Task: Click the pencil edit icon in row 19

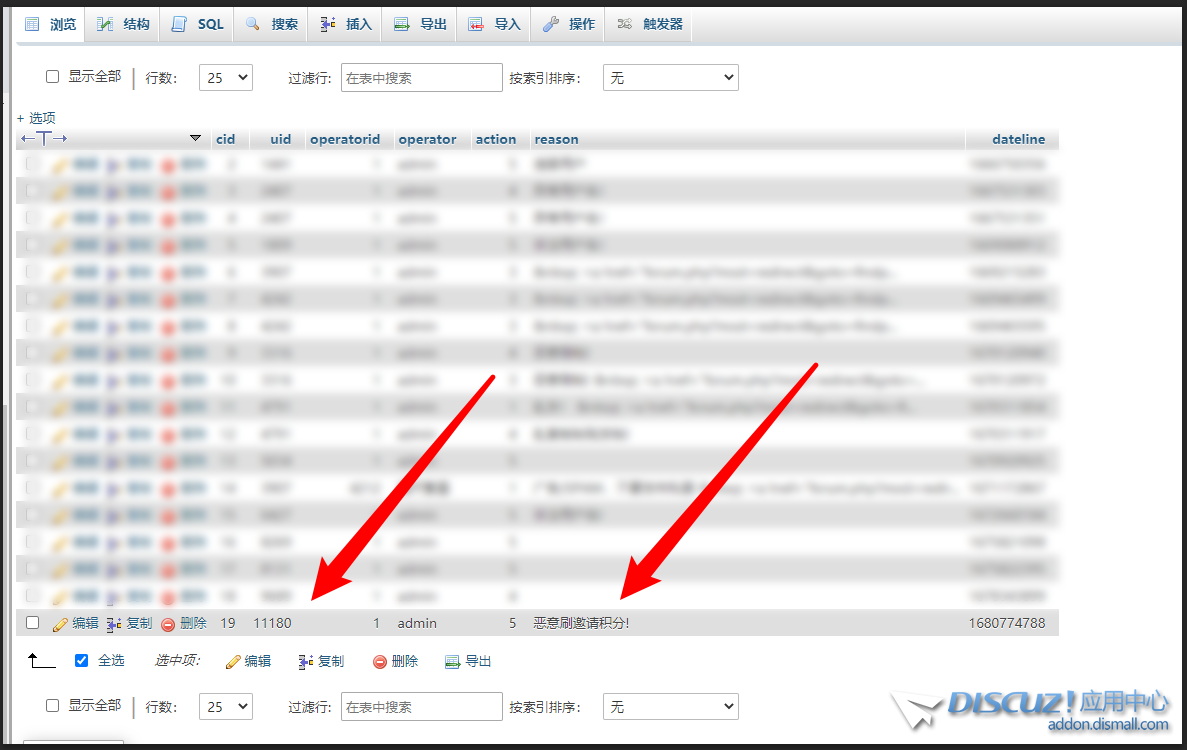Action: point(60,624)
